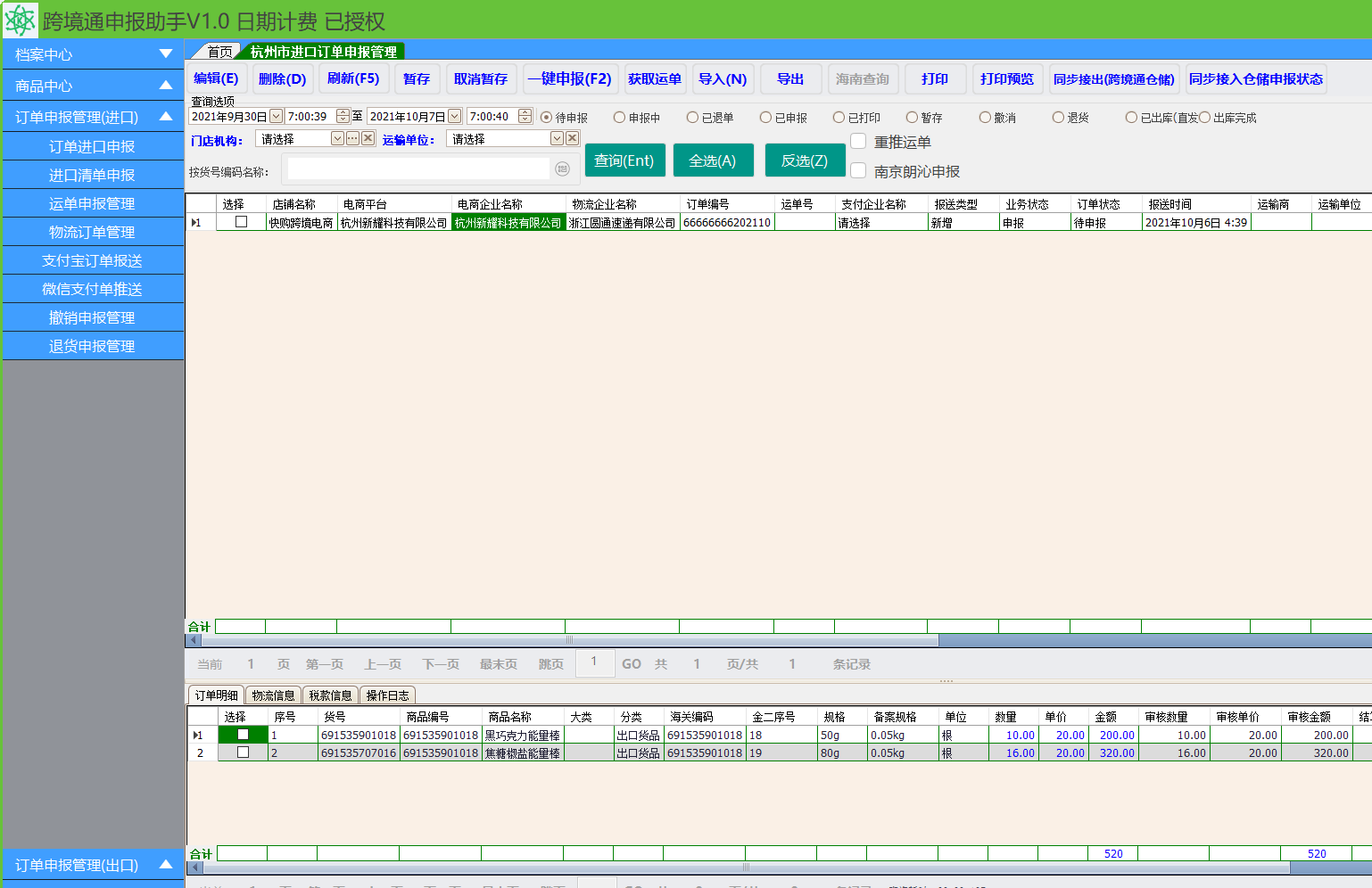Select the 申报中 radio button
Image resolution: width=1372 pixels, height=888 pixels.
[x=619, y=118]
